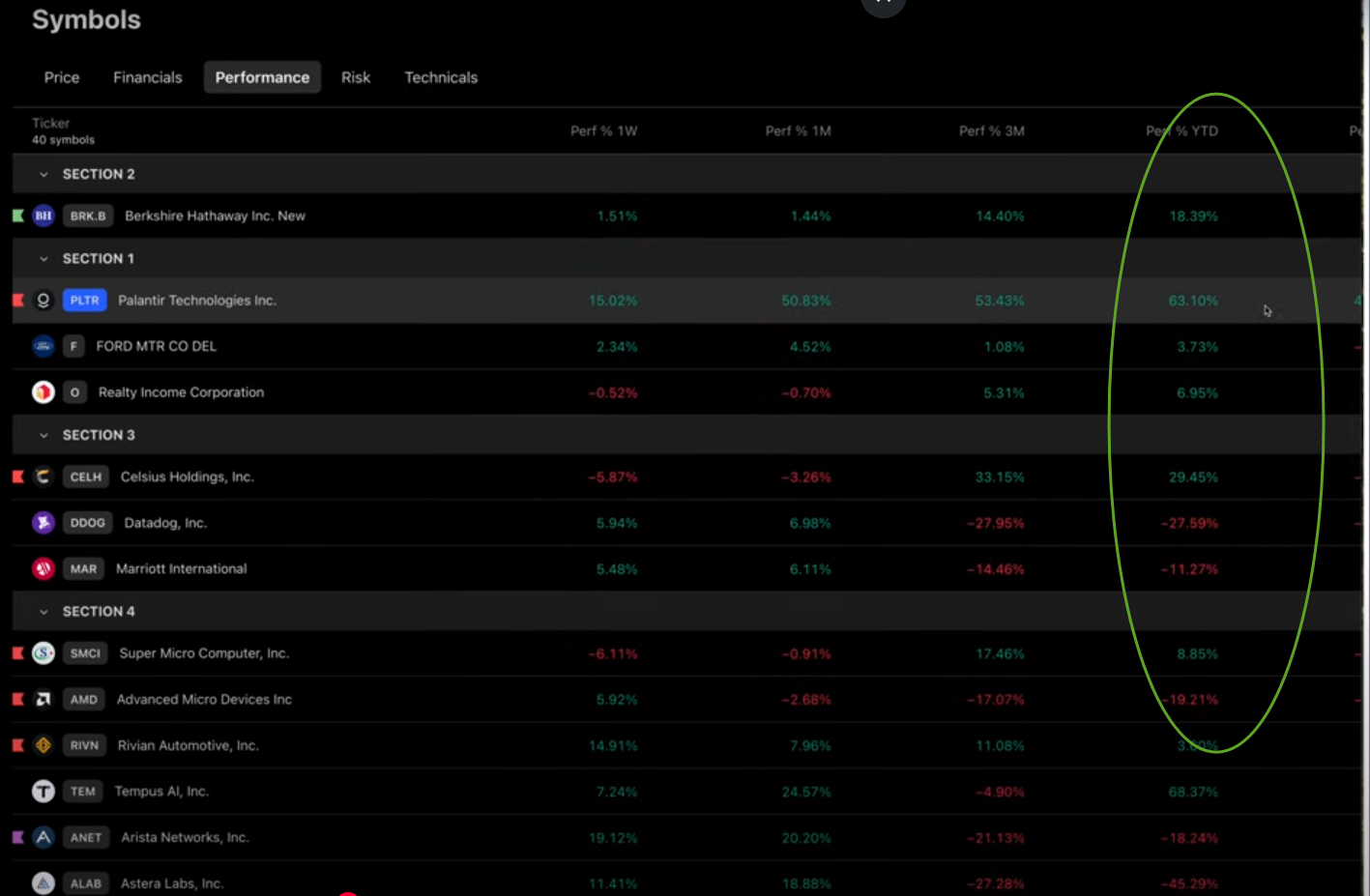Collapse SECTION 4 chevron
Screen dimensions: 1370x896
pos(44,612)
